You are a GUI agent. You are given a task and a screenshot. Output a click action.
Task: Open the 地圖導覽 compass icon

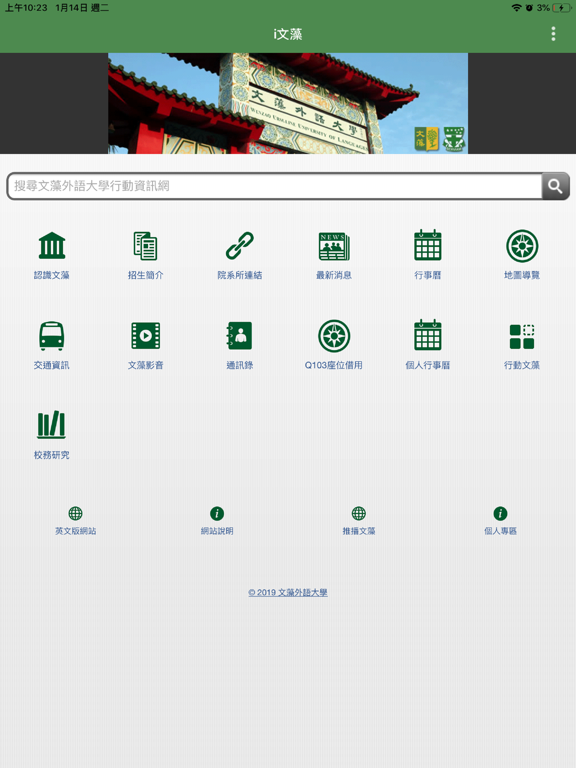click(x=522, y=246)
